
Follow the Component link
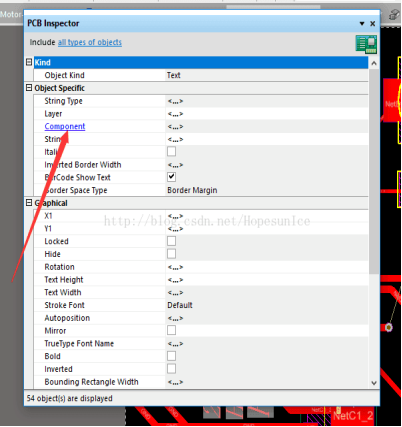click(65, 126)
